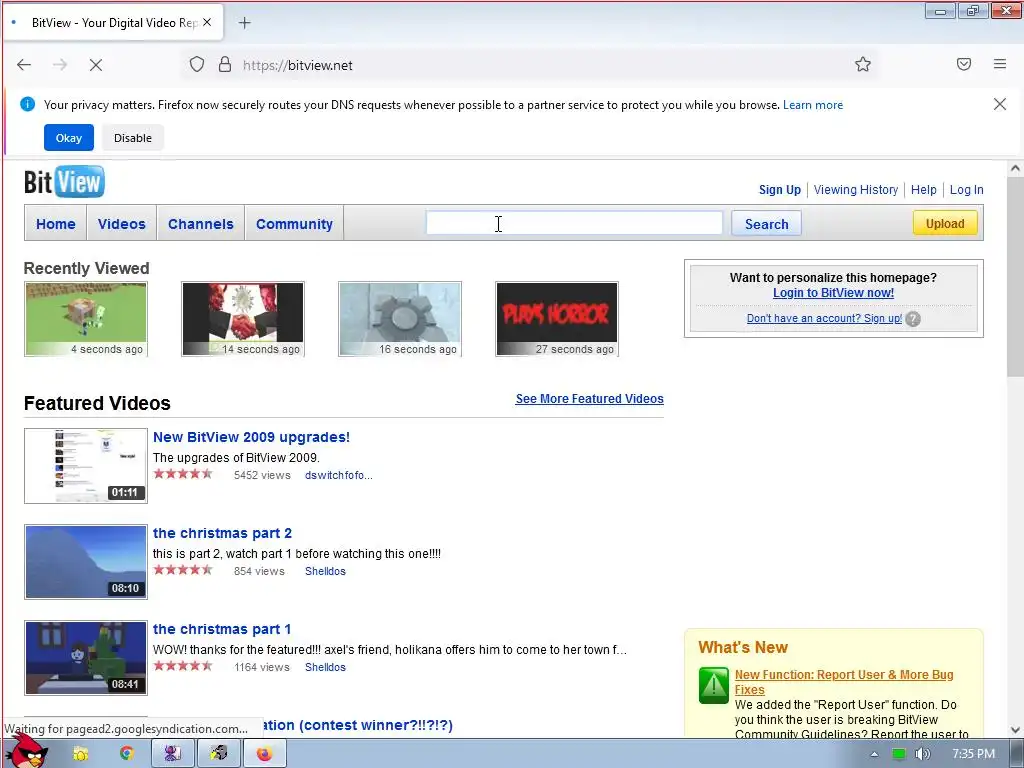Viewport: 1024px width, 768px height.
Task: Click the 7:35 PM taskbar clock
Action: [973, 754]
